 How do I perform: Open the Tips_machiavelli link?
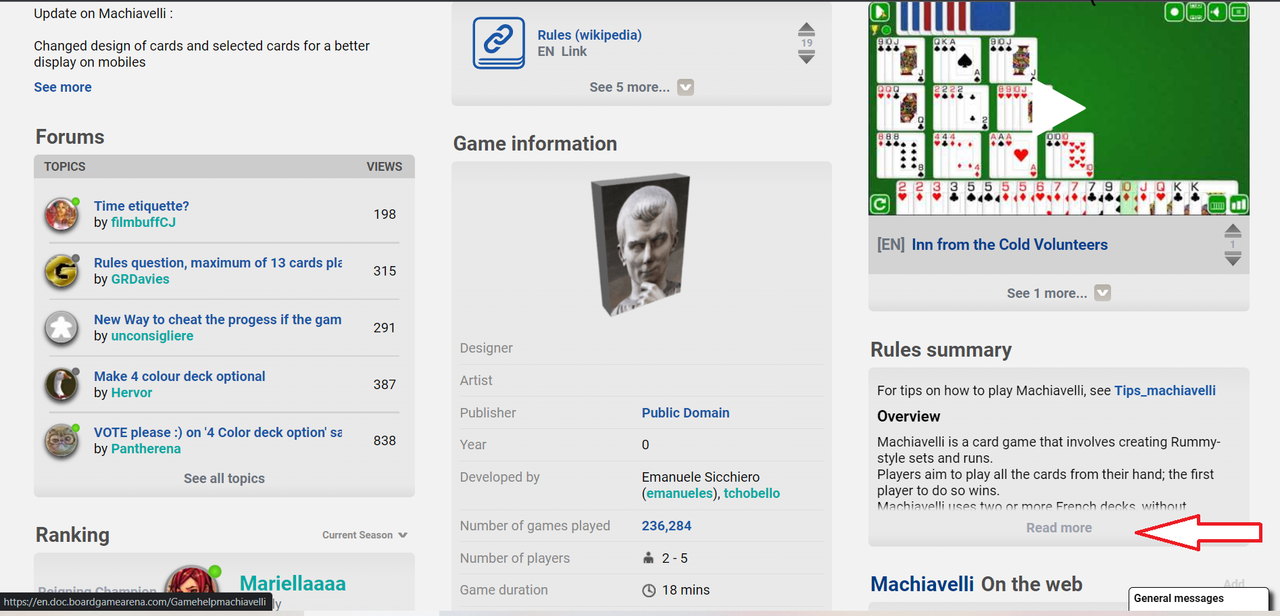(x=1165, y=391)
